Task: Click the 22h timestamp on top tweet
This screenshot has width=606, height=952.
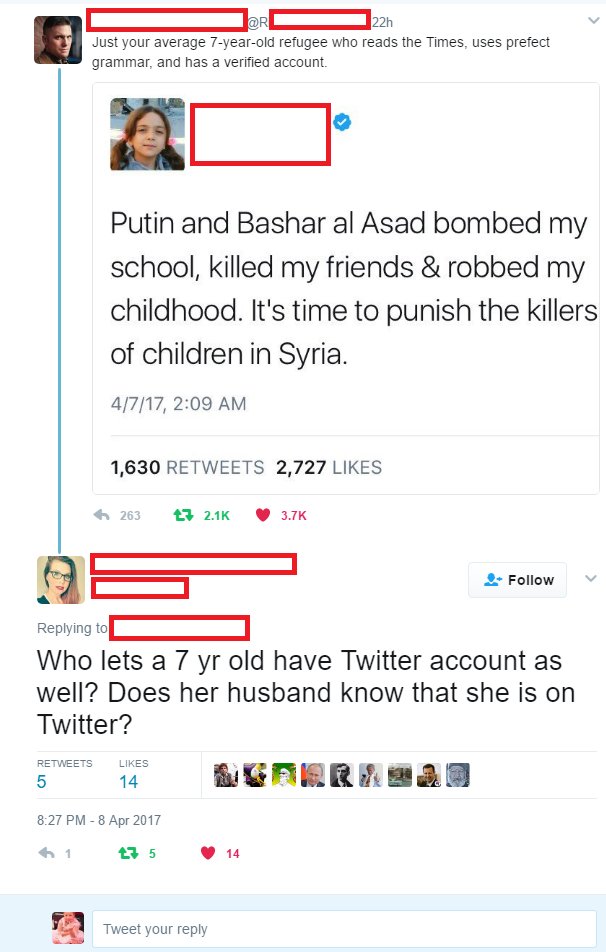Action: 382,21
